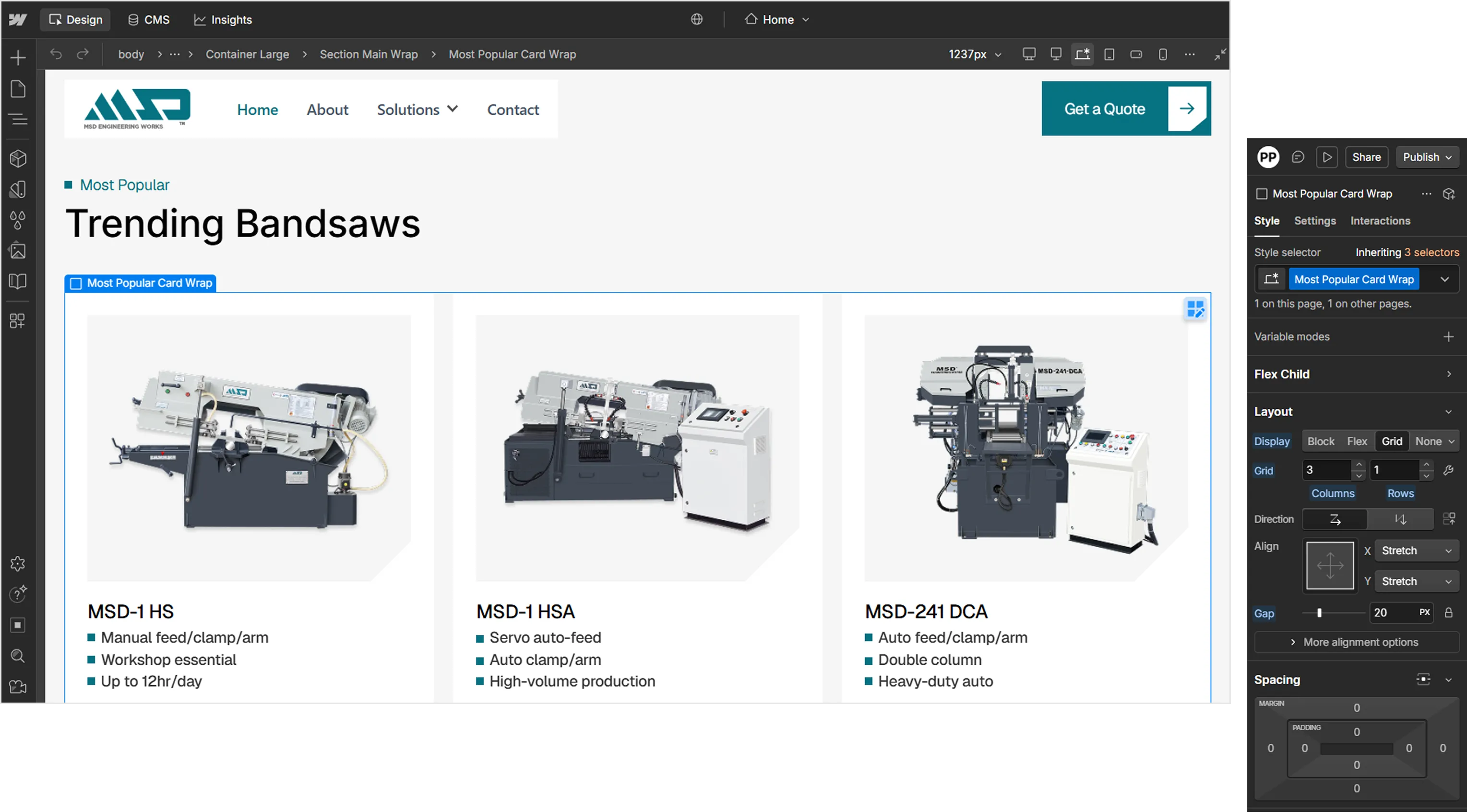Click the preview play button
Image resolution: width=1467 pixels, height=812 pixels.
tap(1327, 157)
